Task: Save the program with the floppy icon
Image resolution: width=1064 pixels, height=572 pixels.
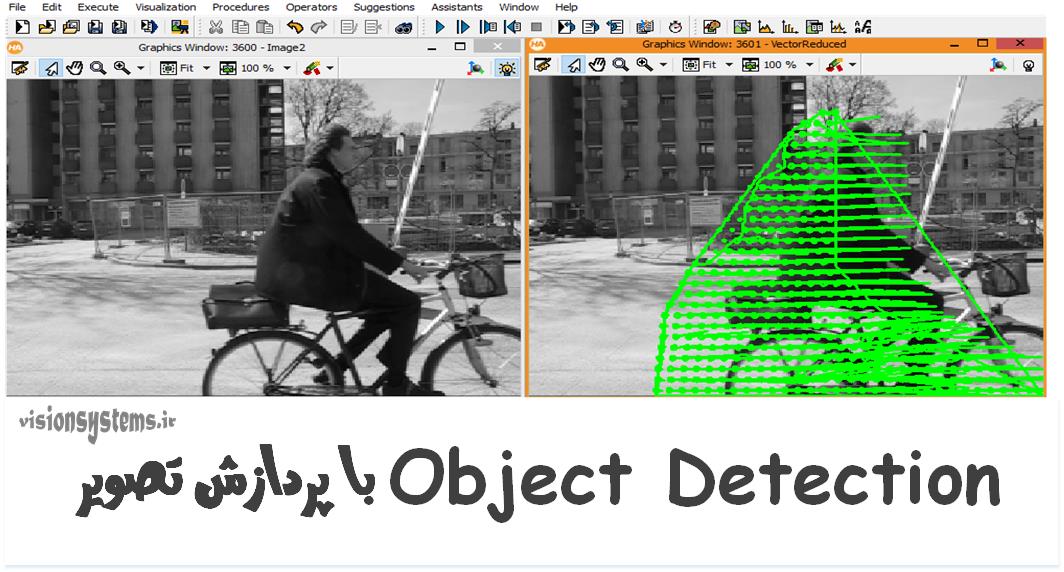Action: [95, 27]
